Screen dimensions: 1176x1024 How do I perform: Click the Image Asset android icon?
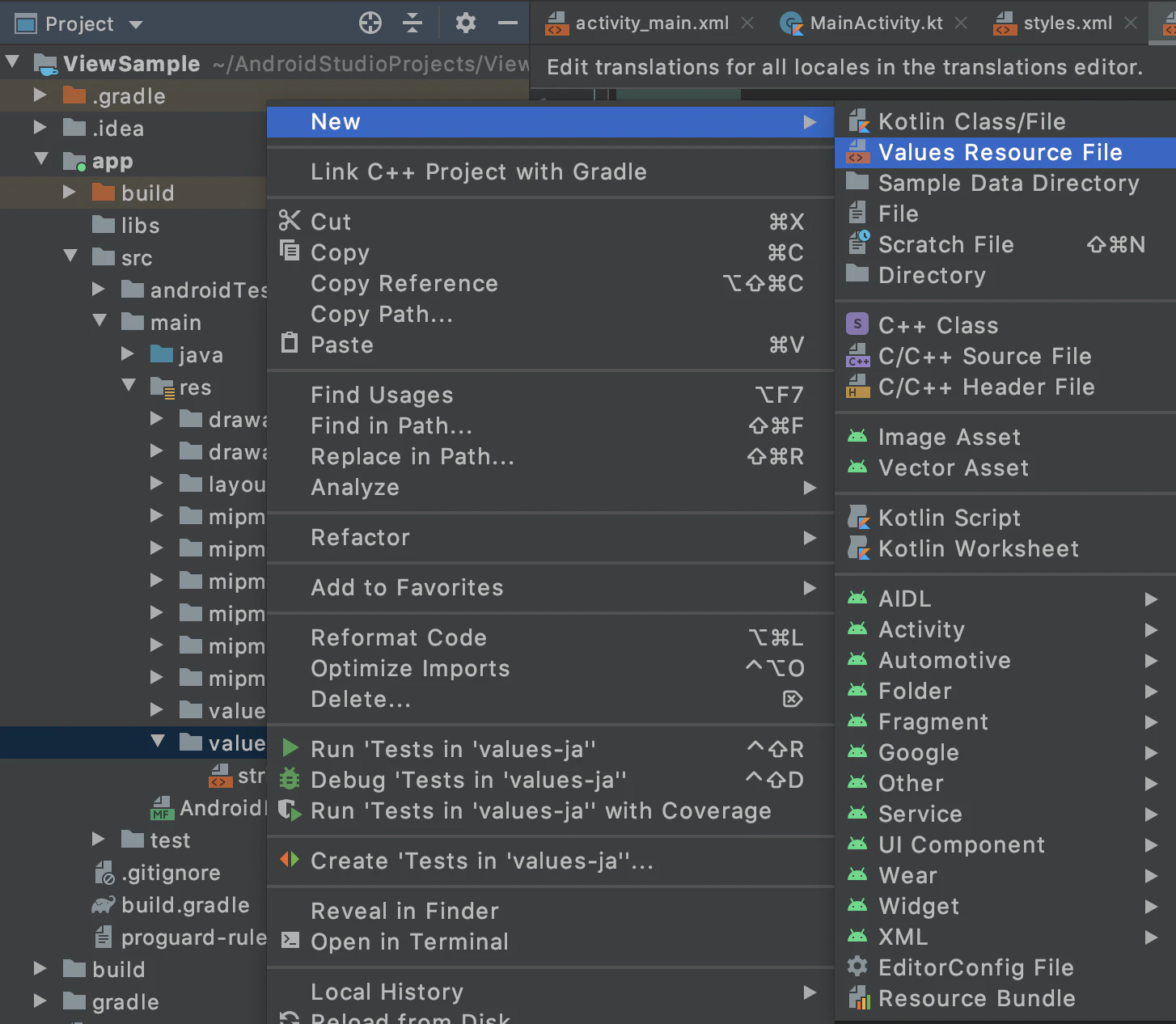[857, 437]
